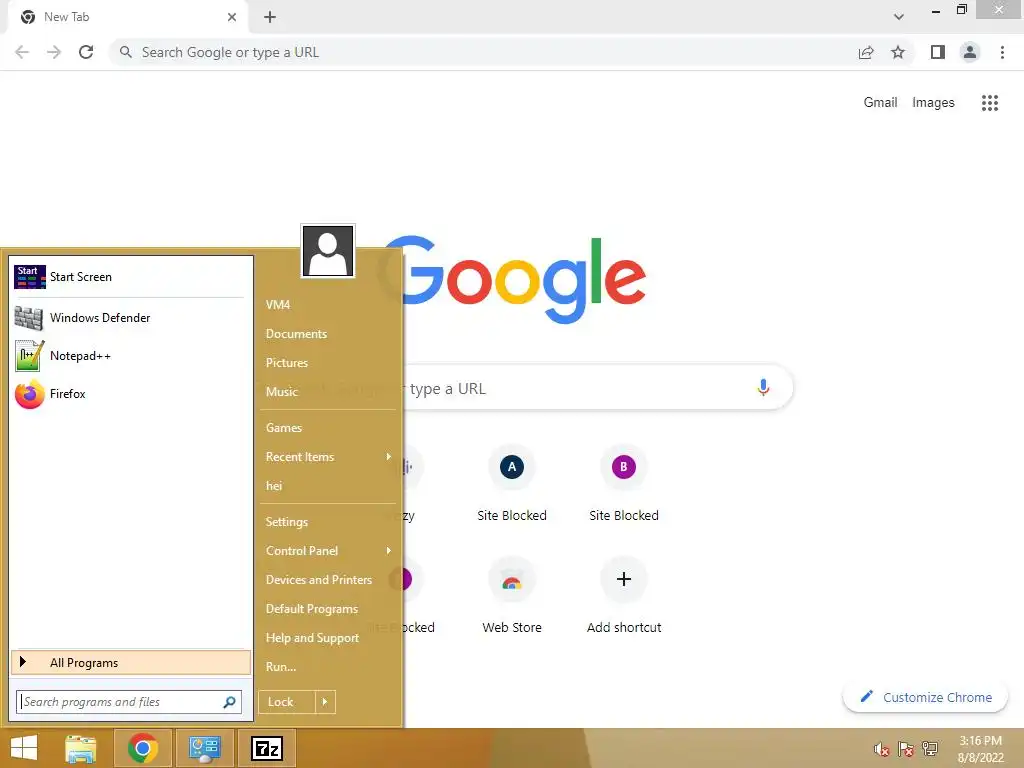This screenshot has width=1024, height=768.
Task: Open Devices and Printers
Action: point(328,580)
